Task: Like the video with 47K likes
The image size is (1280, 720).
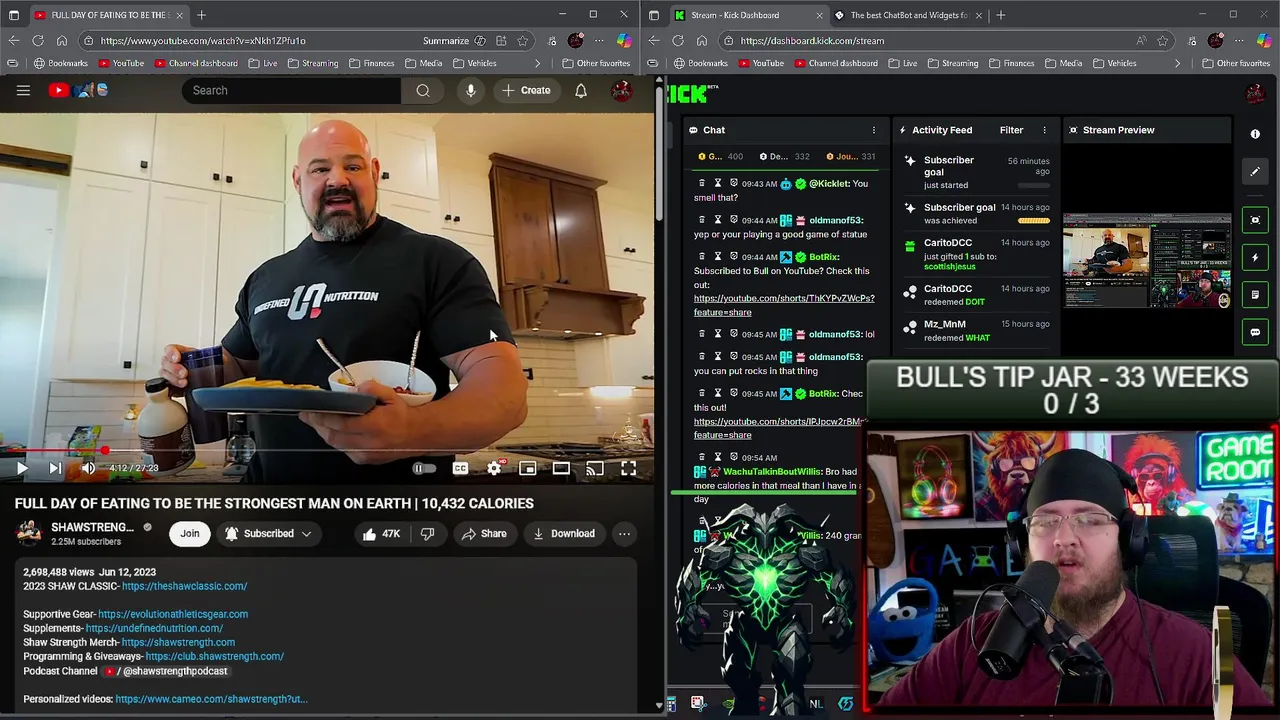Action: 381,534
